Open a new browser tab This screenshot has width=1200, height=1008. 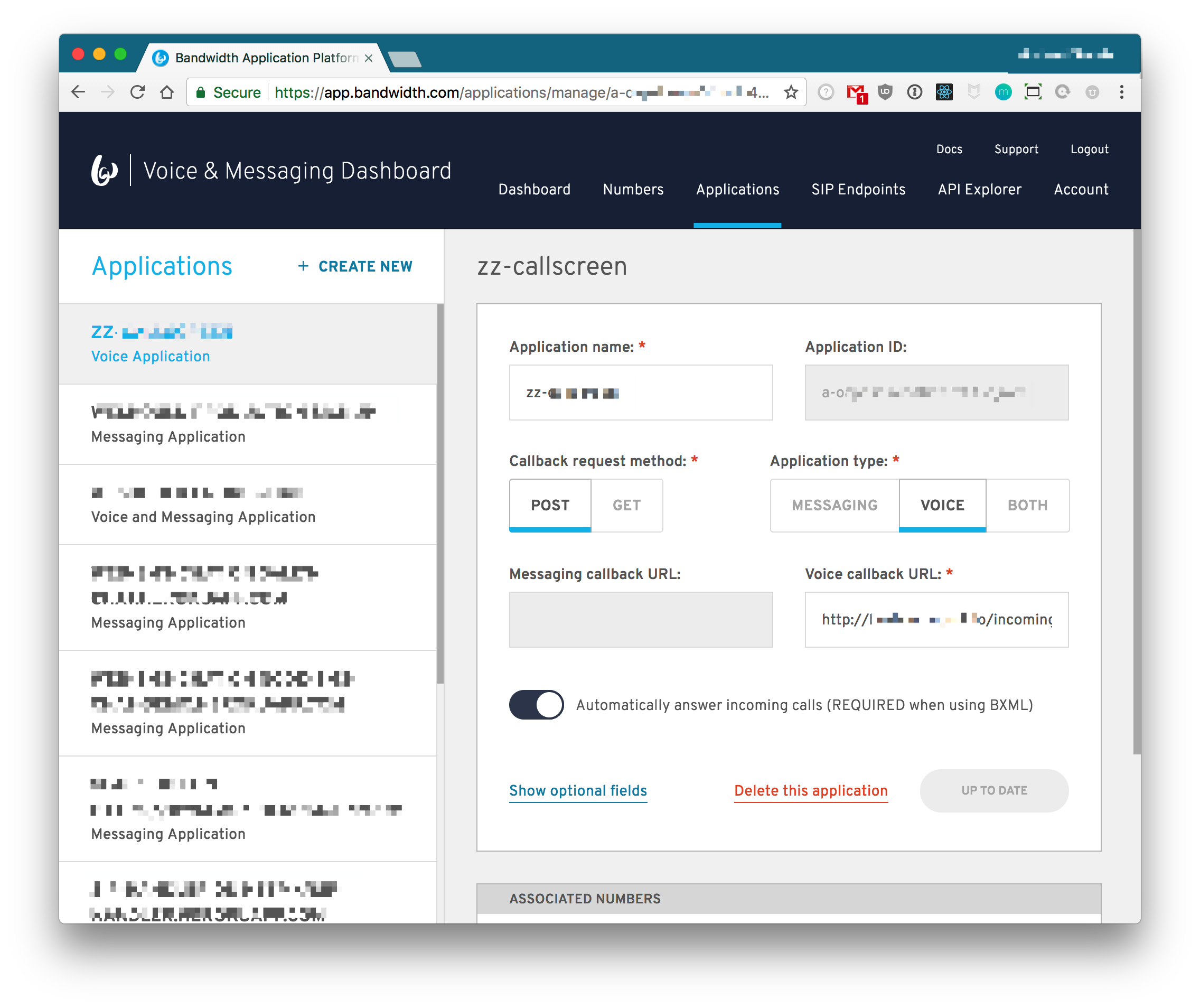click(405, 59)
